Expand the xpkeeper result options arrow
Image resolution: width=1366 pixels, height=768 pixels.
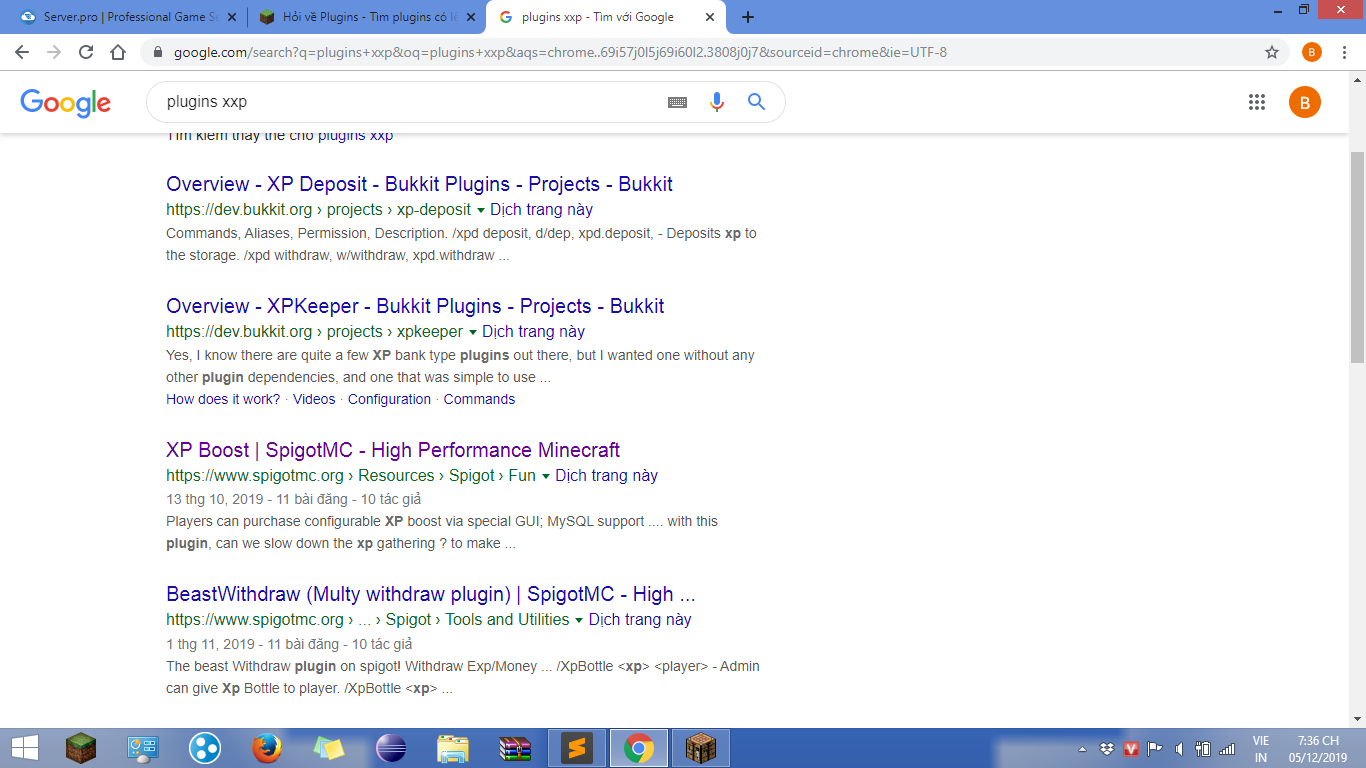[472, 332]
